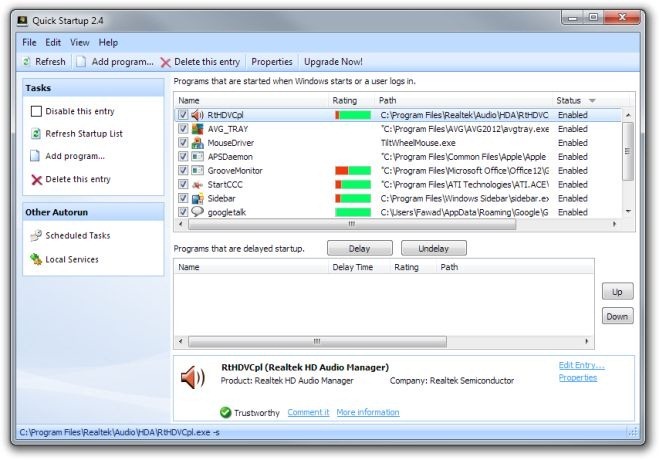Uncheck the GrooveMonitor startup checkbox
The height and width of the screenshot is (460, 660).
pos(183,170)
